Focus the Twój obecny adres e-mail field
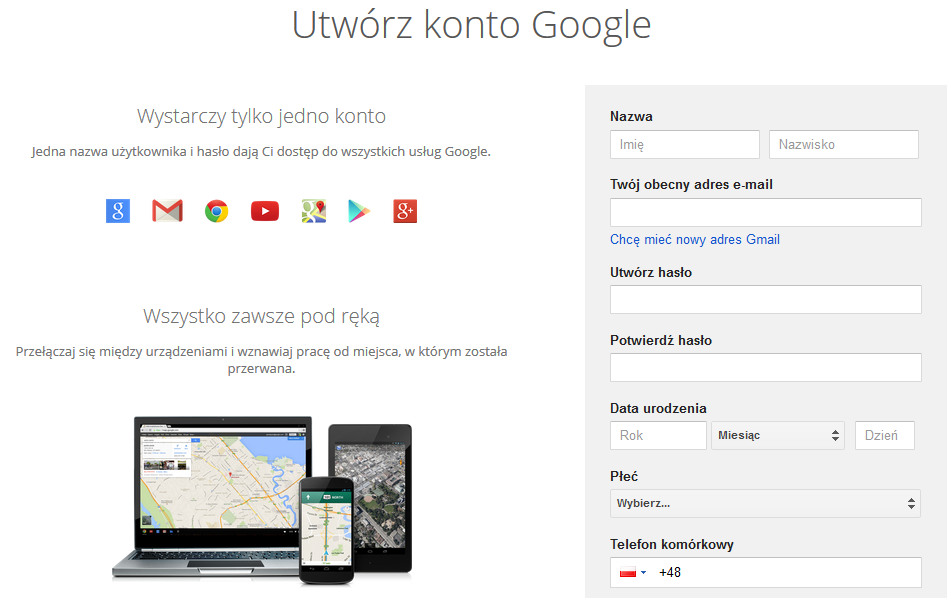 coord(766,212)
